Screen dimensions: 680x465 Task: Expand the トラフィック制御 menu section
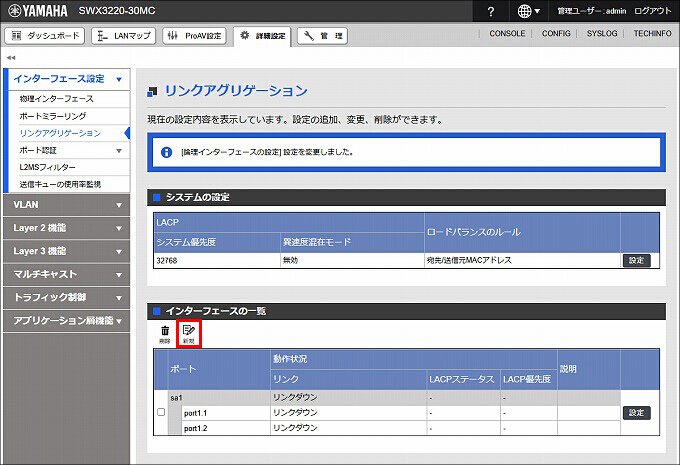coord(65,297)
